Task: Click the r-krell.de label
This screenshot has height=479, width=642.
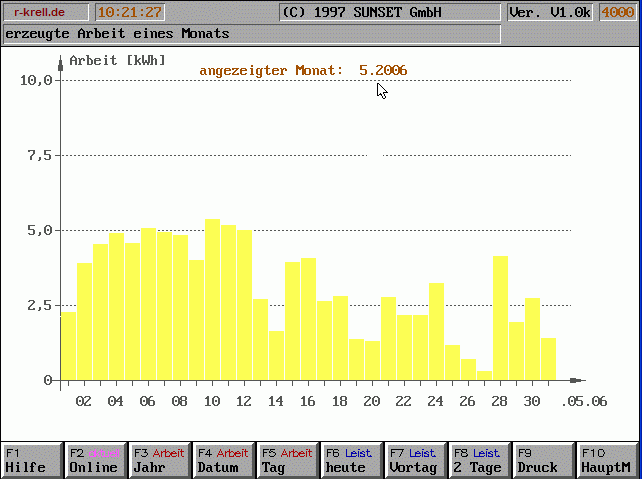Action: click(45, 12)
